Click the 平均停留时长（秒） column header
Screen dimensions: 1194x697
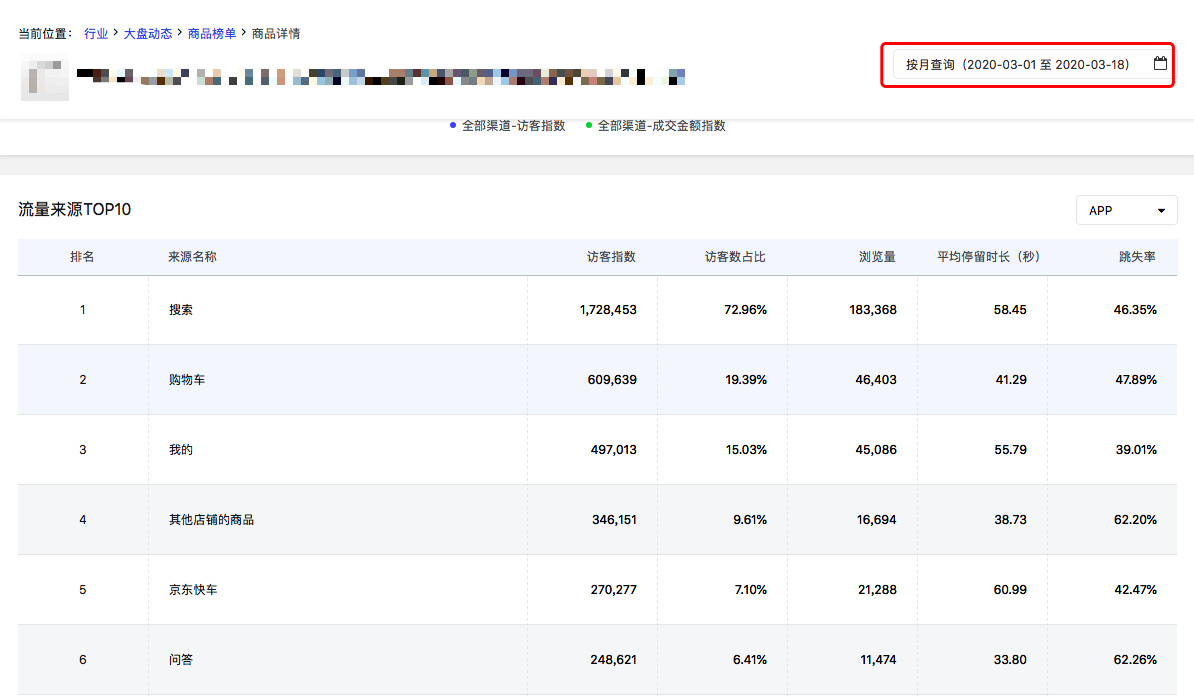point(988,257)
